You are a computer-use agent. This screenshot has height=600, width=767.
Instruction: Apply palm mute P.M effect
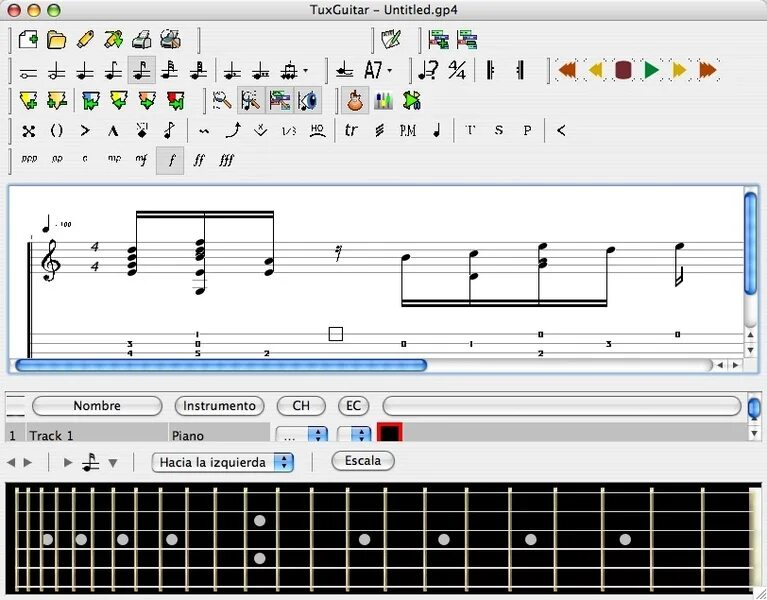point(408,131)
